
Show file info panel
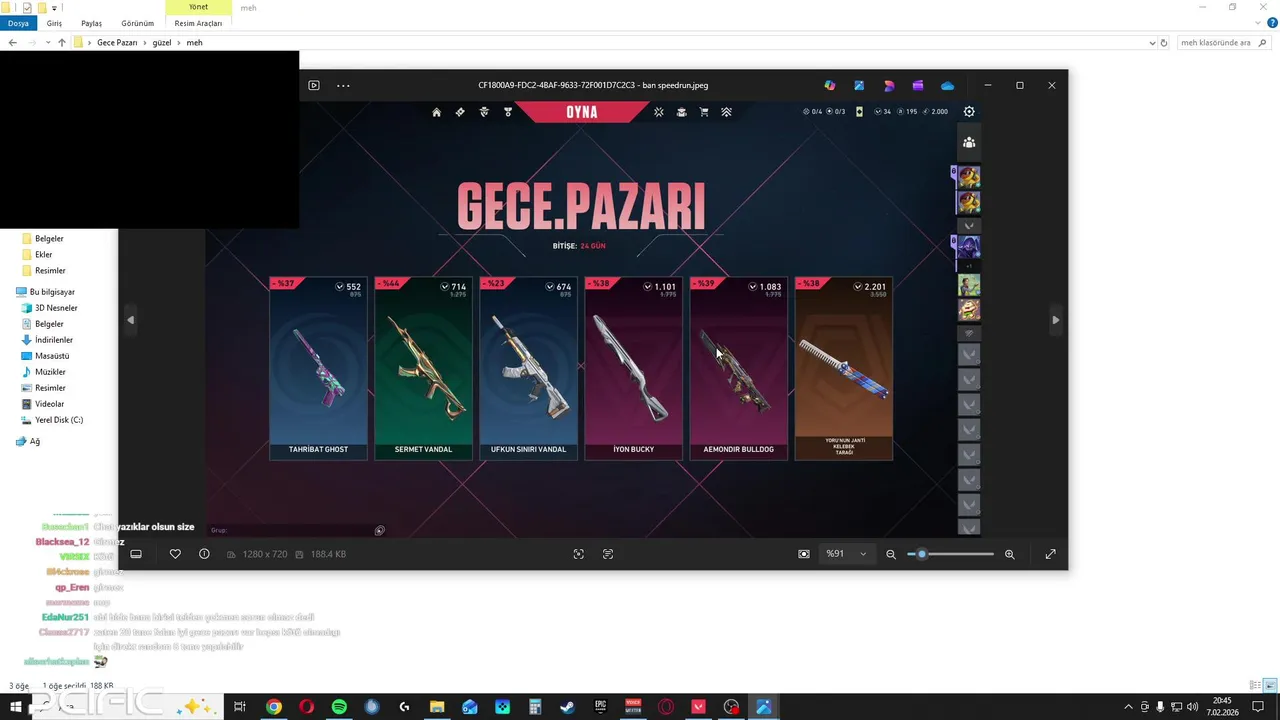[x=204, y=554]
